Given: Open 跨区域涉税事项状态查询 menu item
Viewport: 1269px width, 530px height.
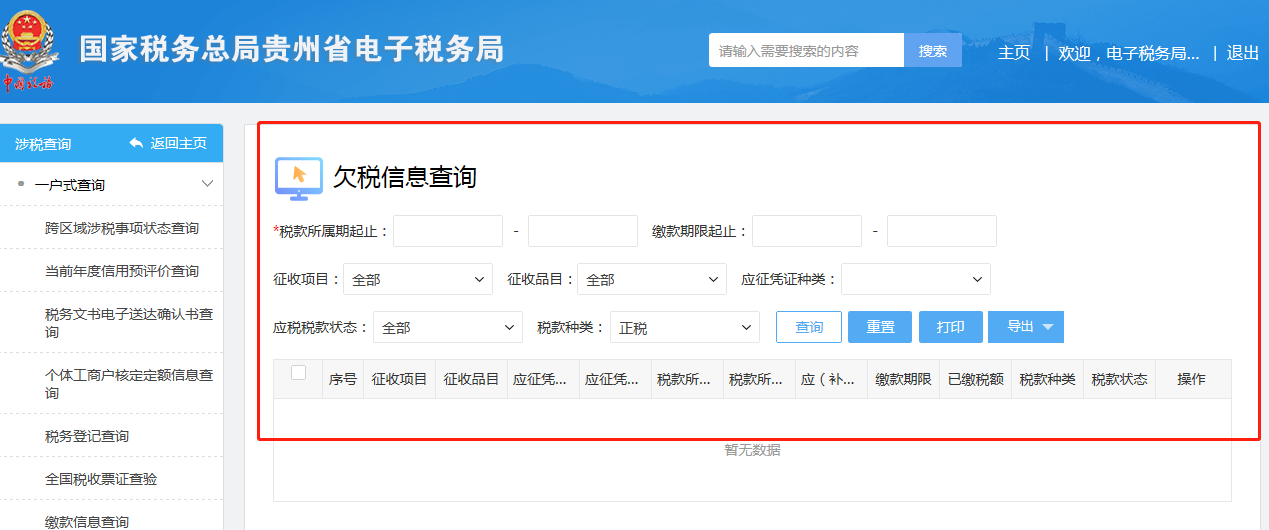Looking at the screenshot, I should coord(122,228).
